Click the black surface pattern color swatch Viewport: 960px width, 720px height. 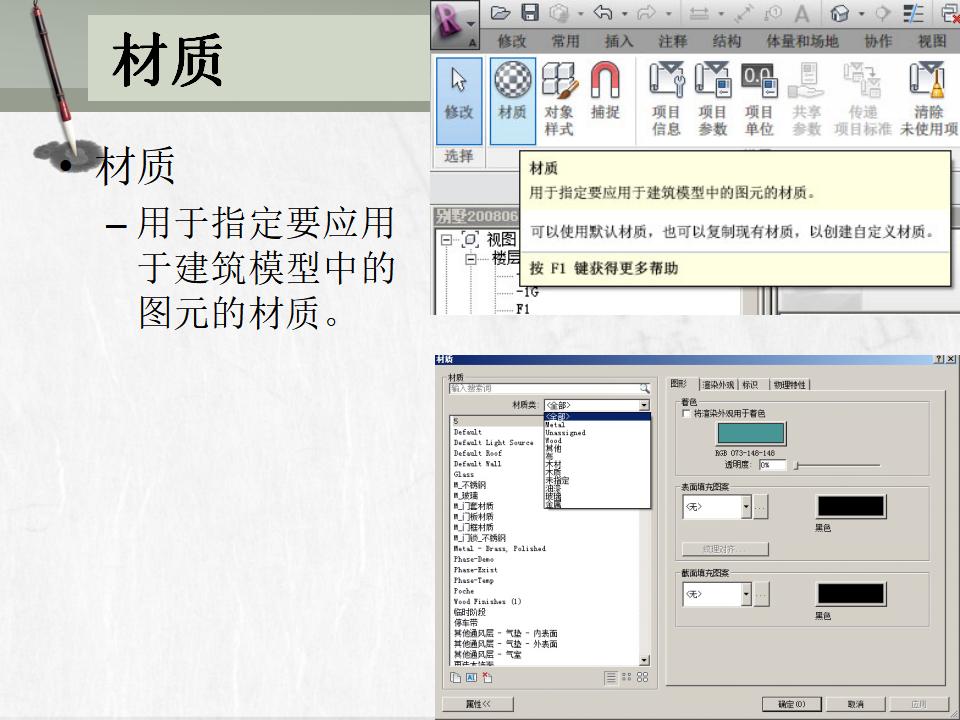coord(851,507)
